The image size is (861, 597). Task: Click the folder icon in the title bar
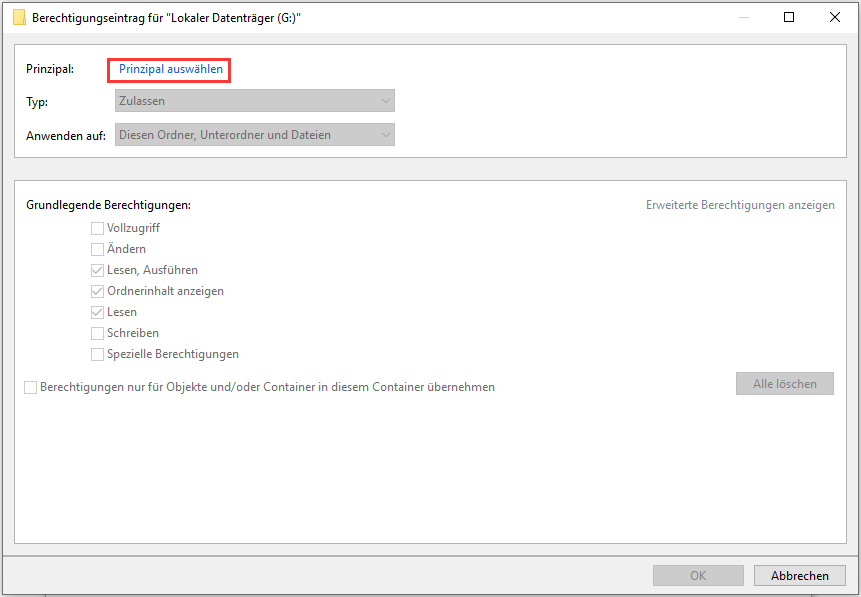point(19,18)
